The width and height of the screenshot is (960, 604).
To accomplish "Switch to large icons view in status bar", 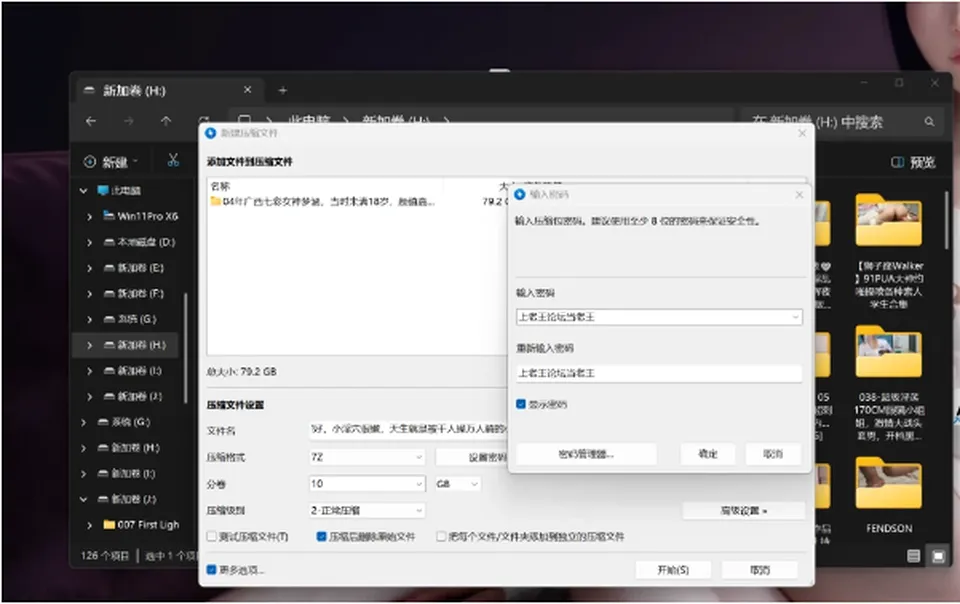I will pyautogui.click(x=937, y=556).
